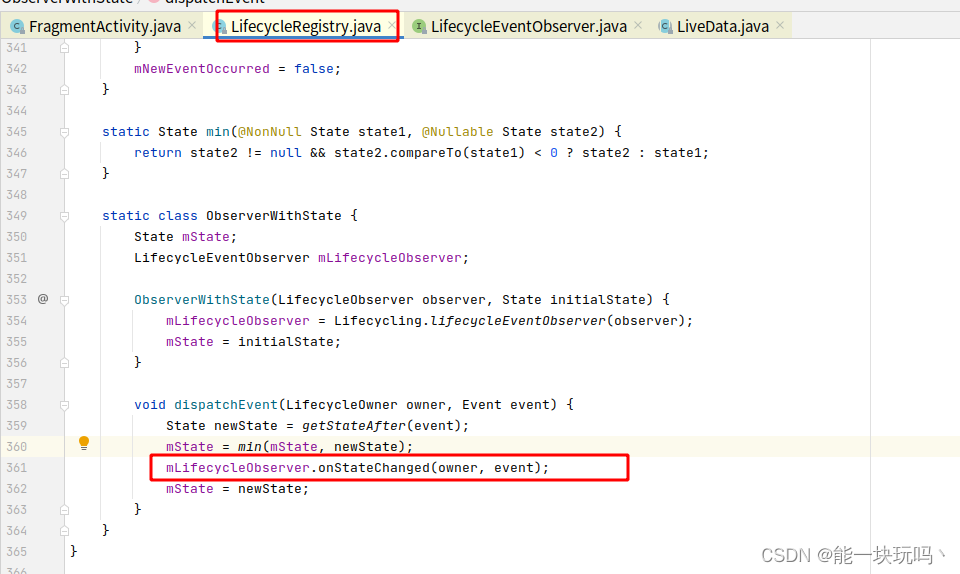Click fold end marker on line 341

pyautogui.click(x=64, y=48)
